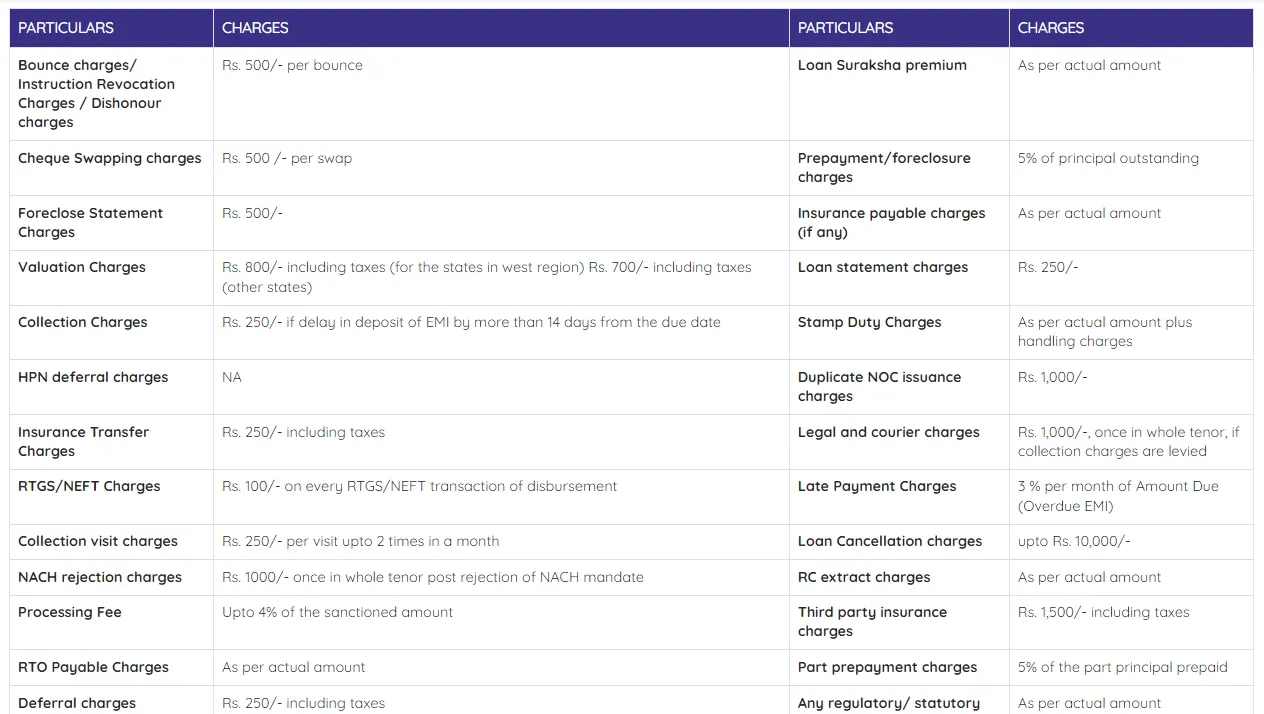
Task: Select the "Loan Suraksha premium" label
Action: coord(882,65)
